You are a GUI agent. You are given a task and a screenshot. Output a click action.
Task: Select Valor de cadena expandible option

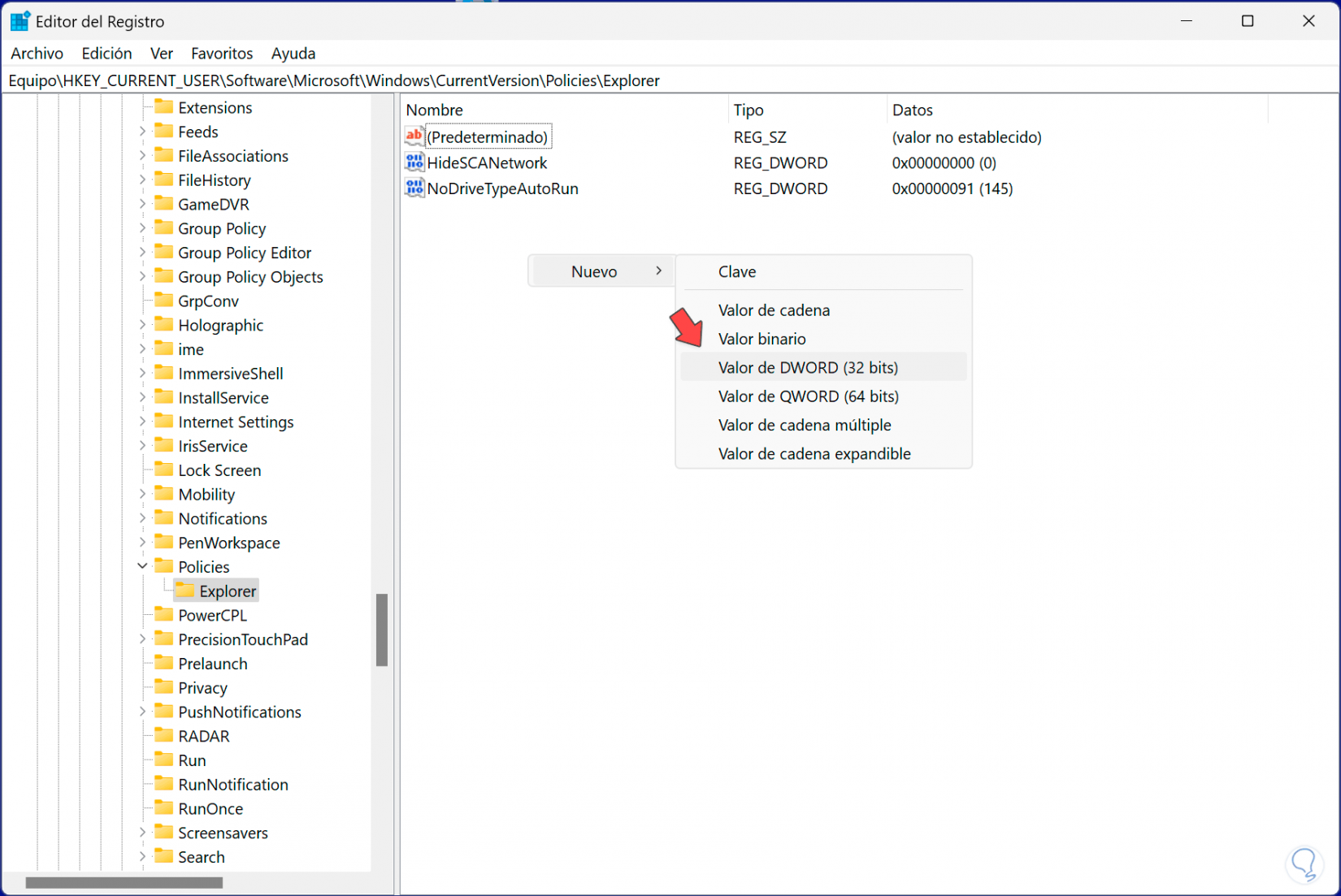coord(814,453)
